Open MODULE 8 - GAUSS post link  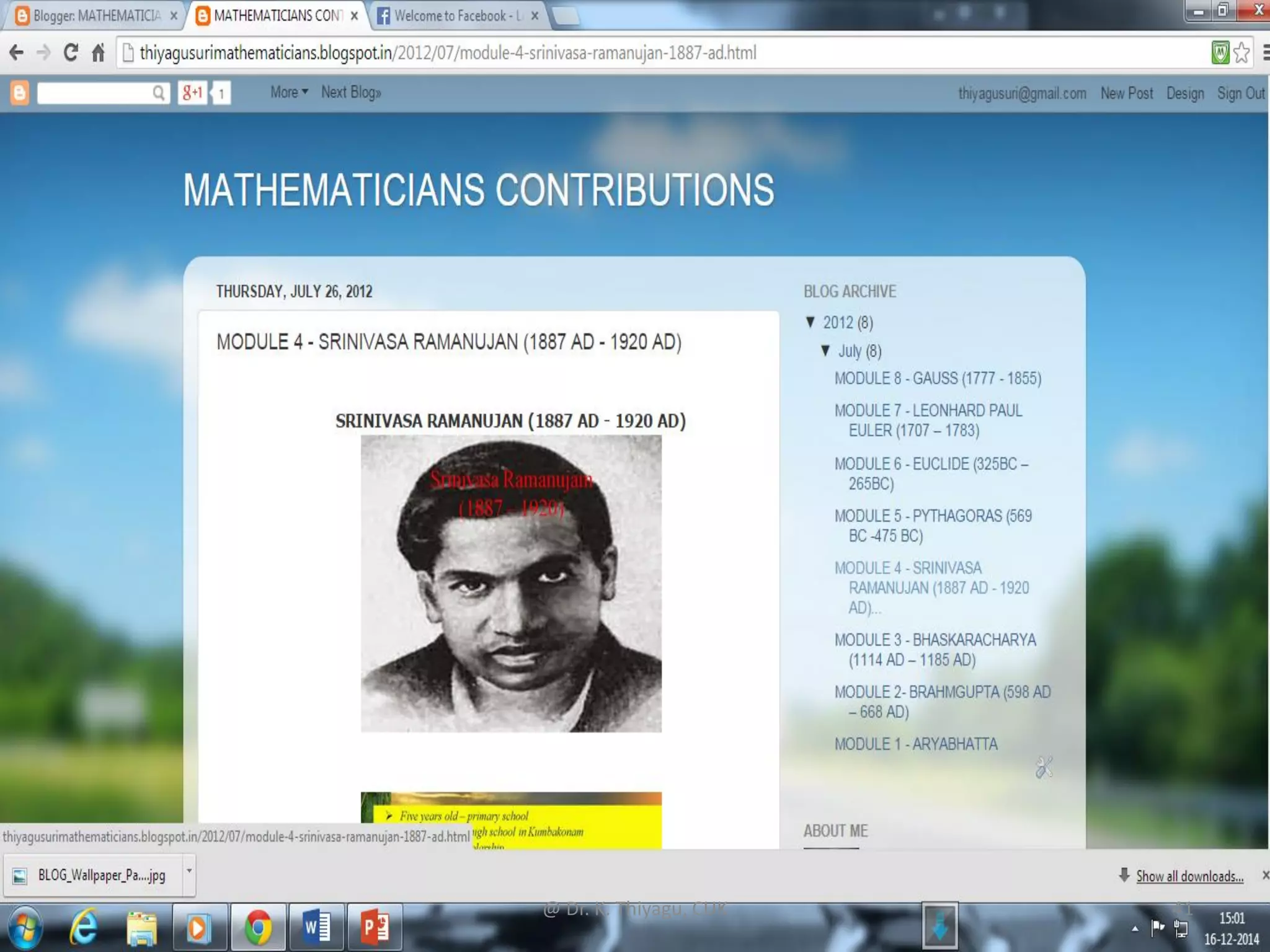[x=938, y=378]
